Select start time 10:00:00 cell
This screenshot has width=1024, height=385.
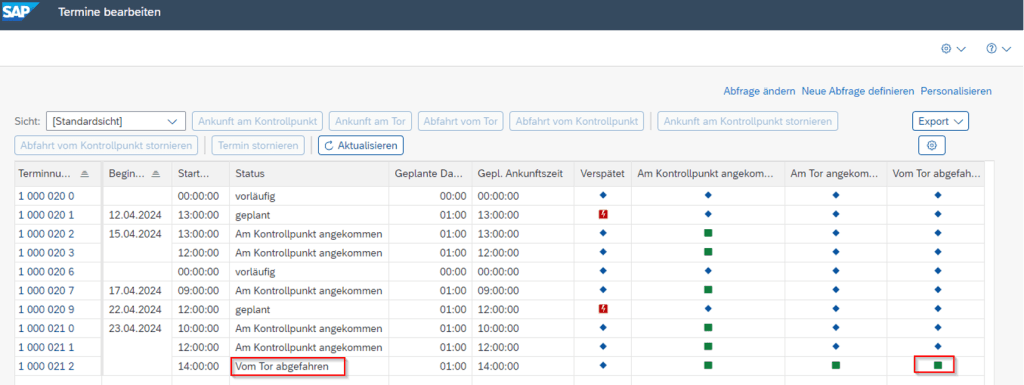(200, 328)
